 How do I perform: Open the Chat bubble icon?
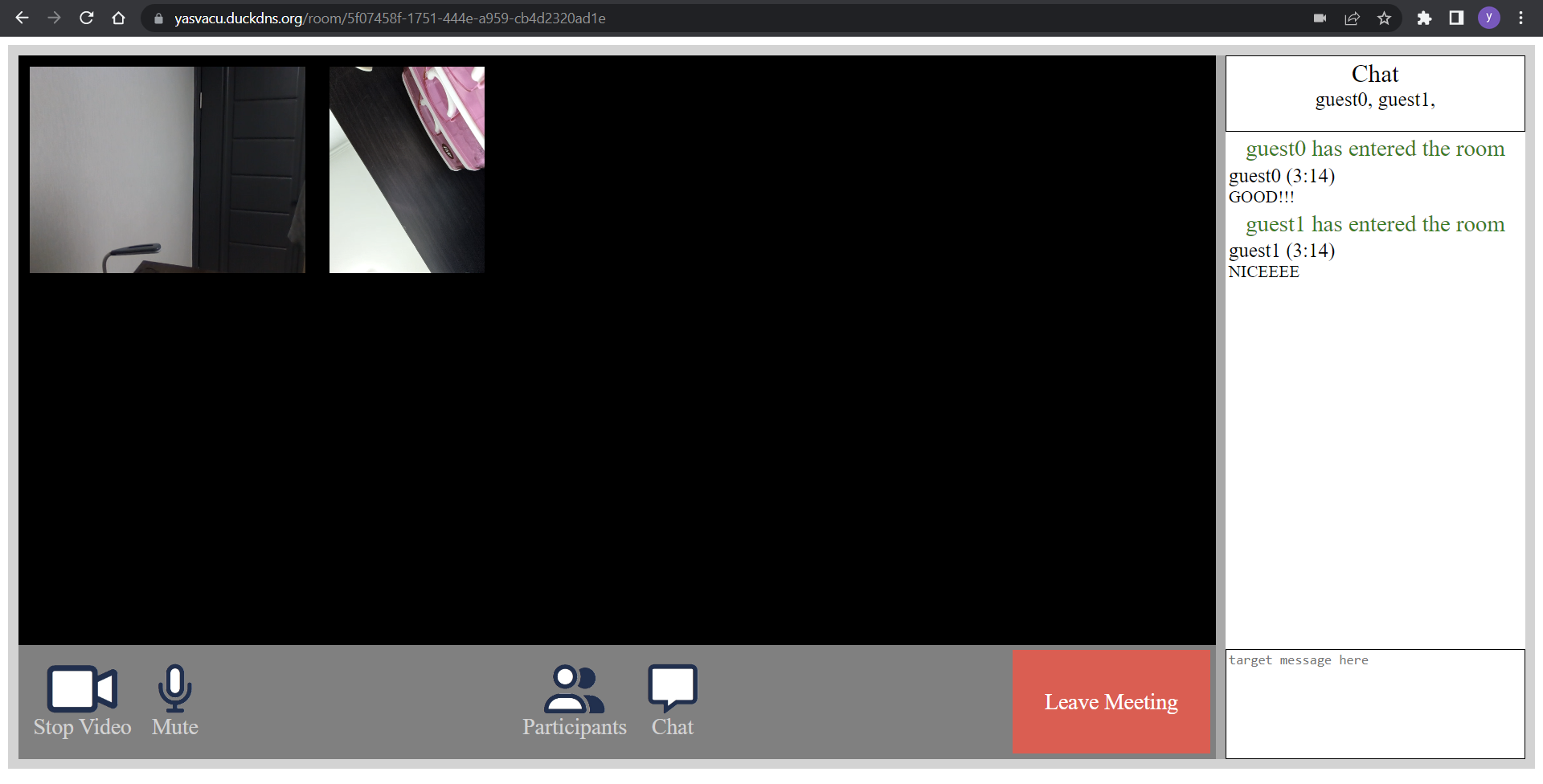tap(671, 688)
